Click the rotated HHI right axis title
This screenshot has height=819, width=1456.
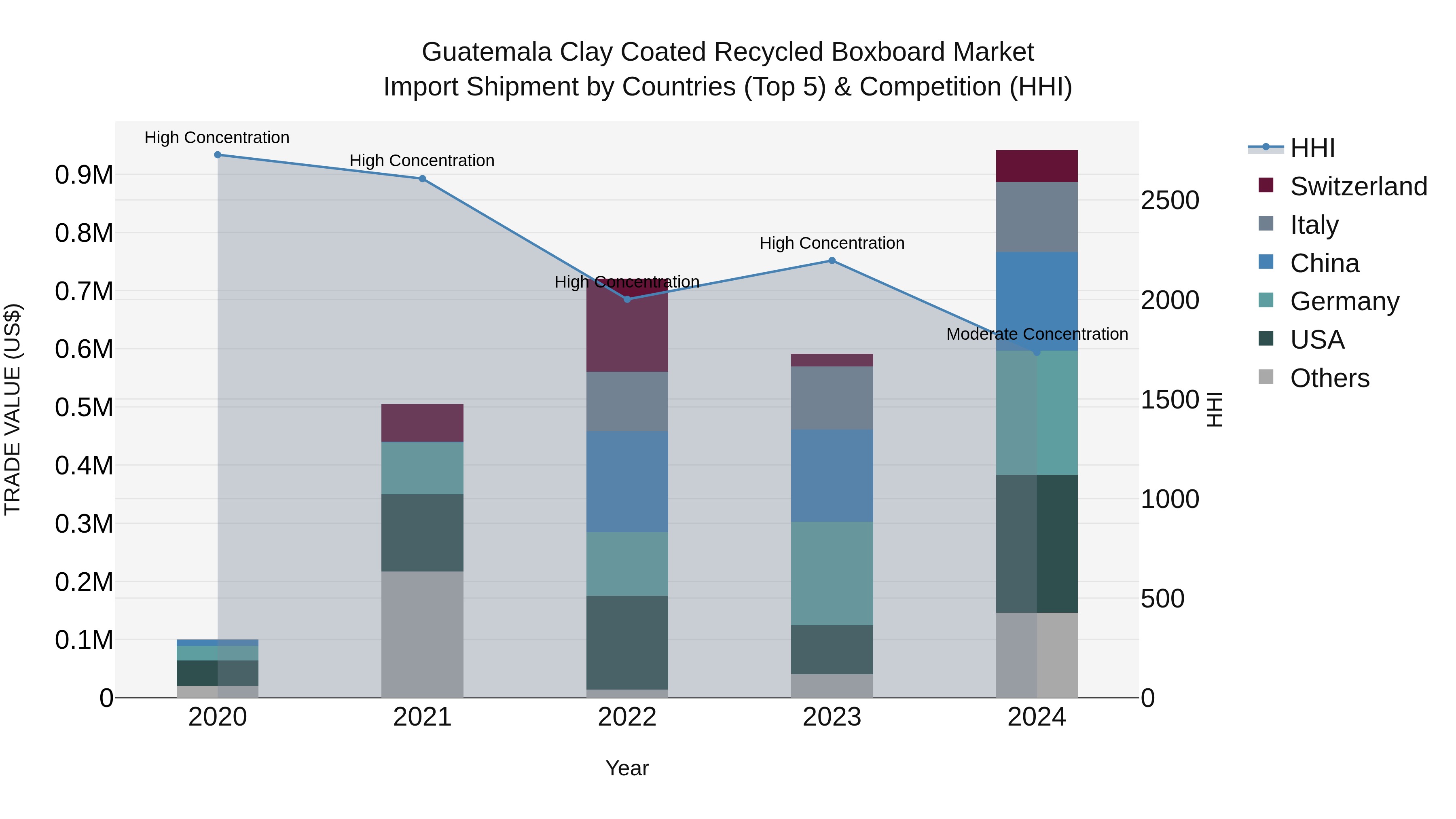coord(1214,409)
